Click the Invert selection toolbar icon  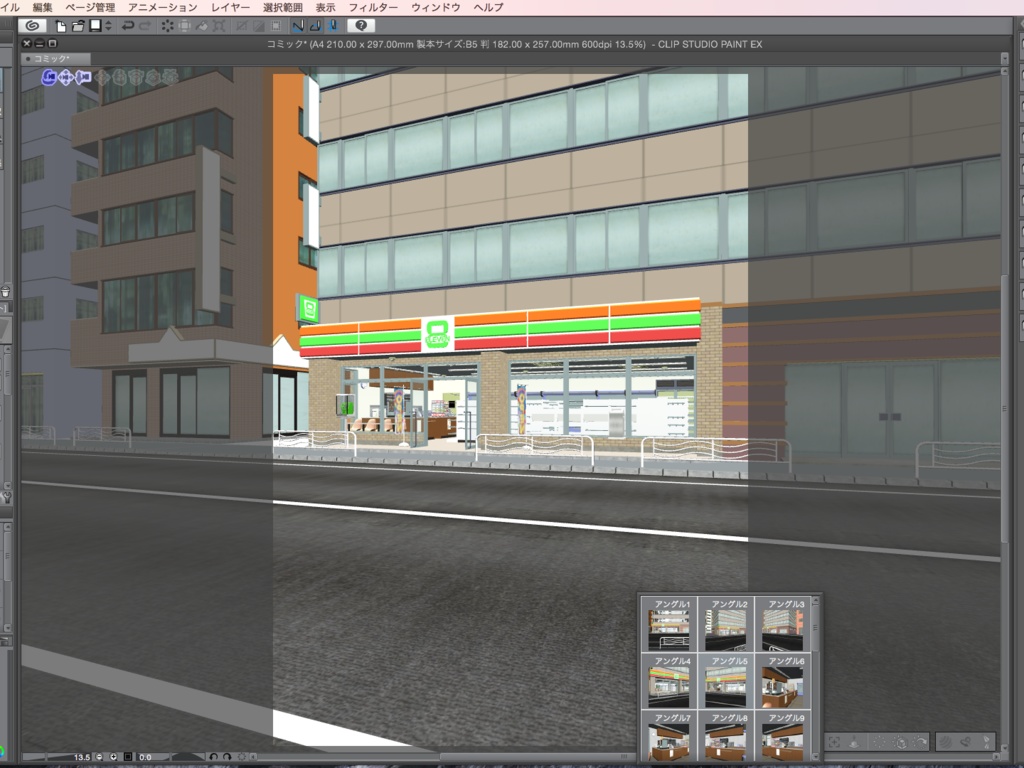(x=259, y=26)
